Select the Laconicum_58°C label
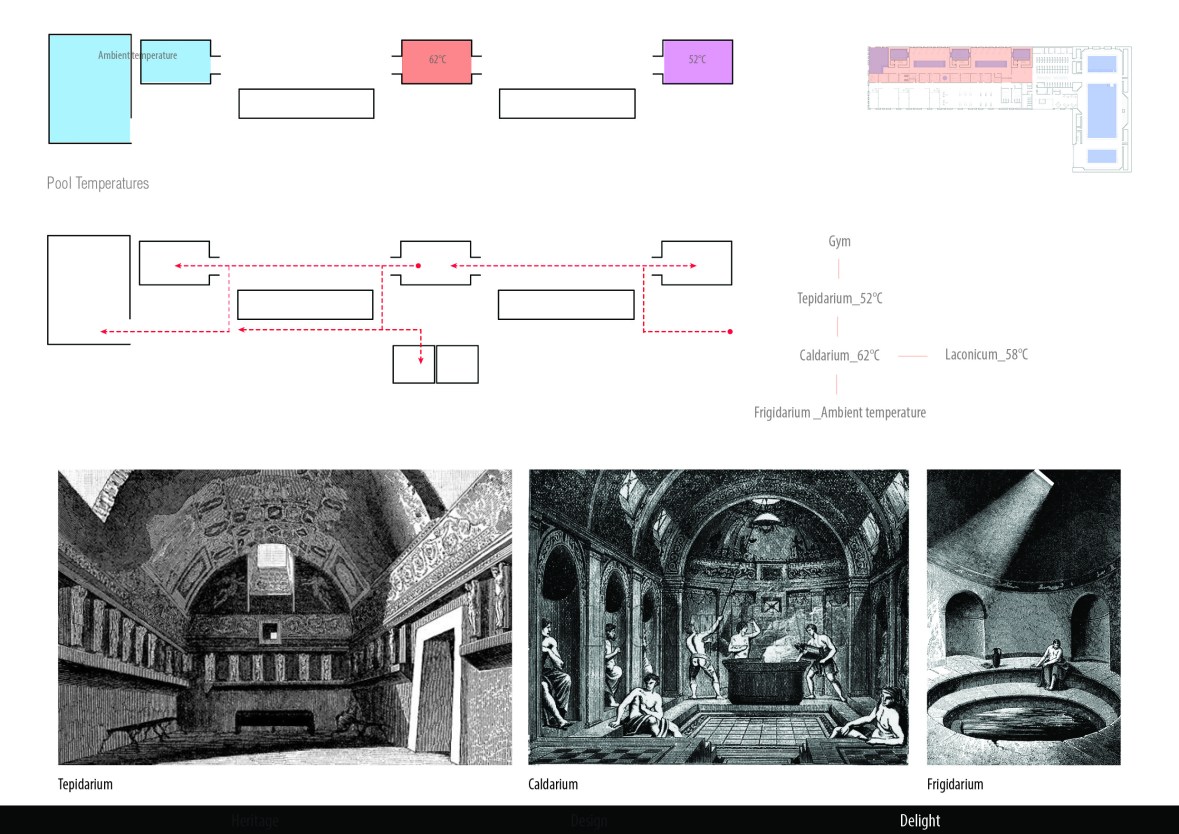Image resolution: width=1179 pixels, height=834 pixels. point(986,355)
